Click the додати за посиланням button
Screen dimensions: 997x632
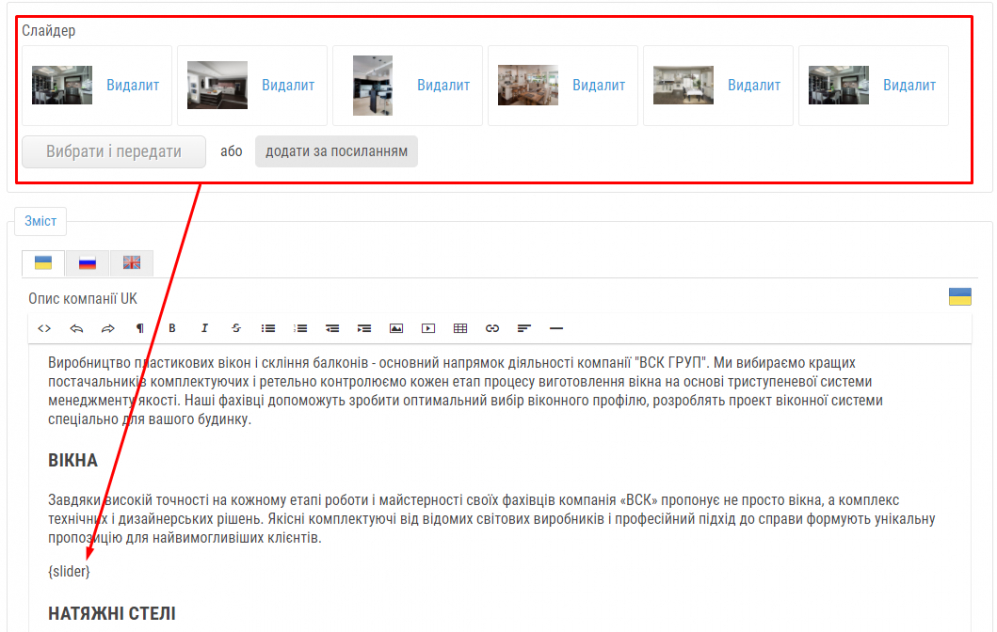[x=336, y=151]
